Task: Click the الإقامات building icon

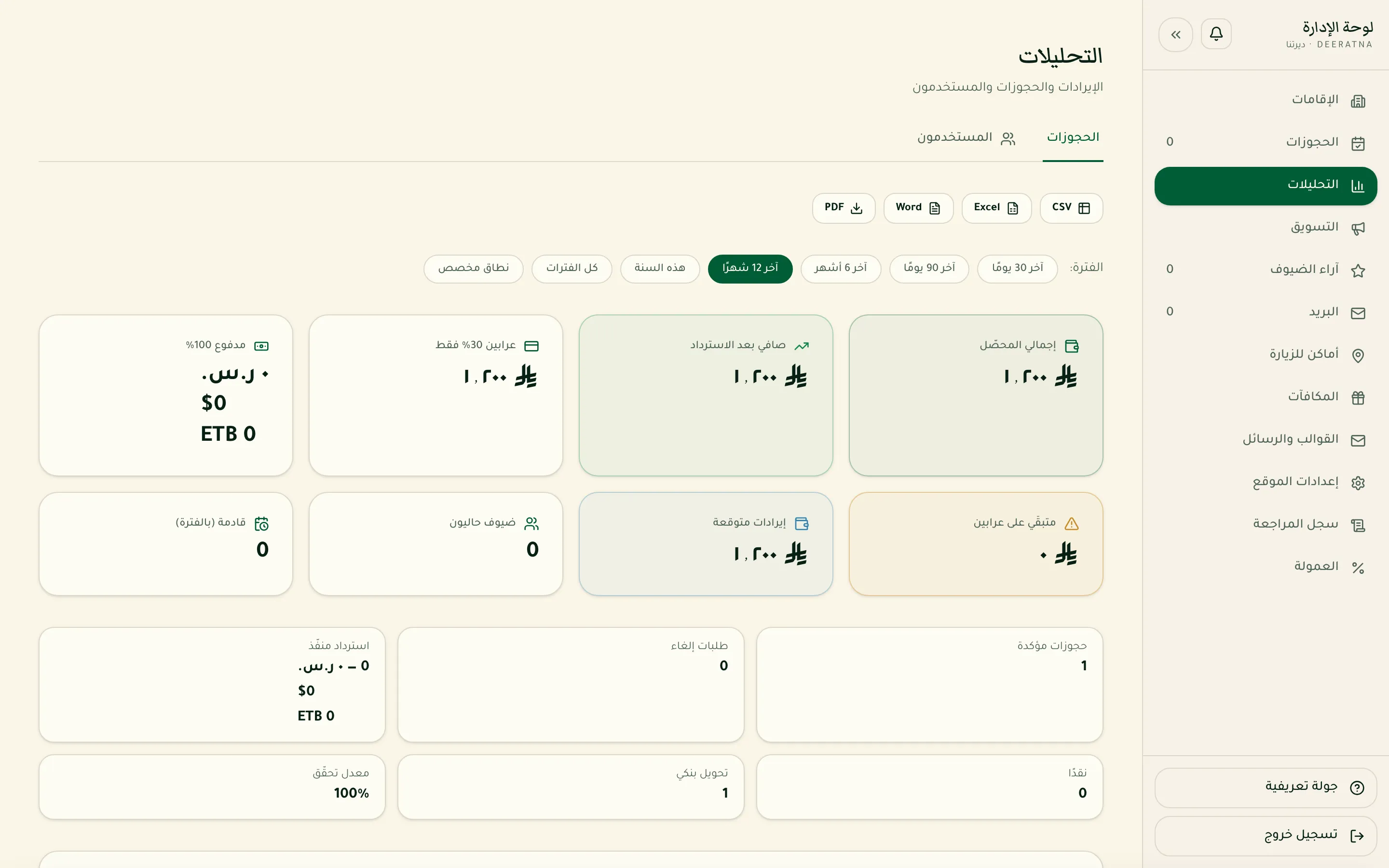Action: tap(1358, 101)
